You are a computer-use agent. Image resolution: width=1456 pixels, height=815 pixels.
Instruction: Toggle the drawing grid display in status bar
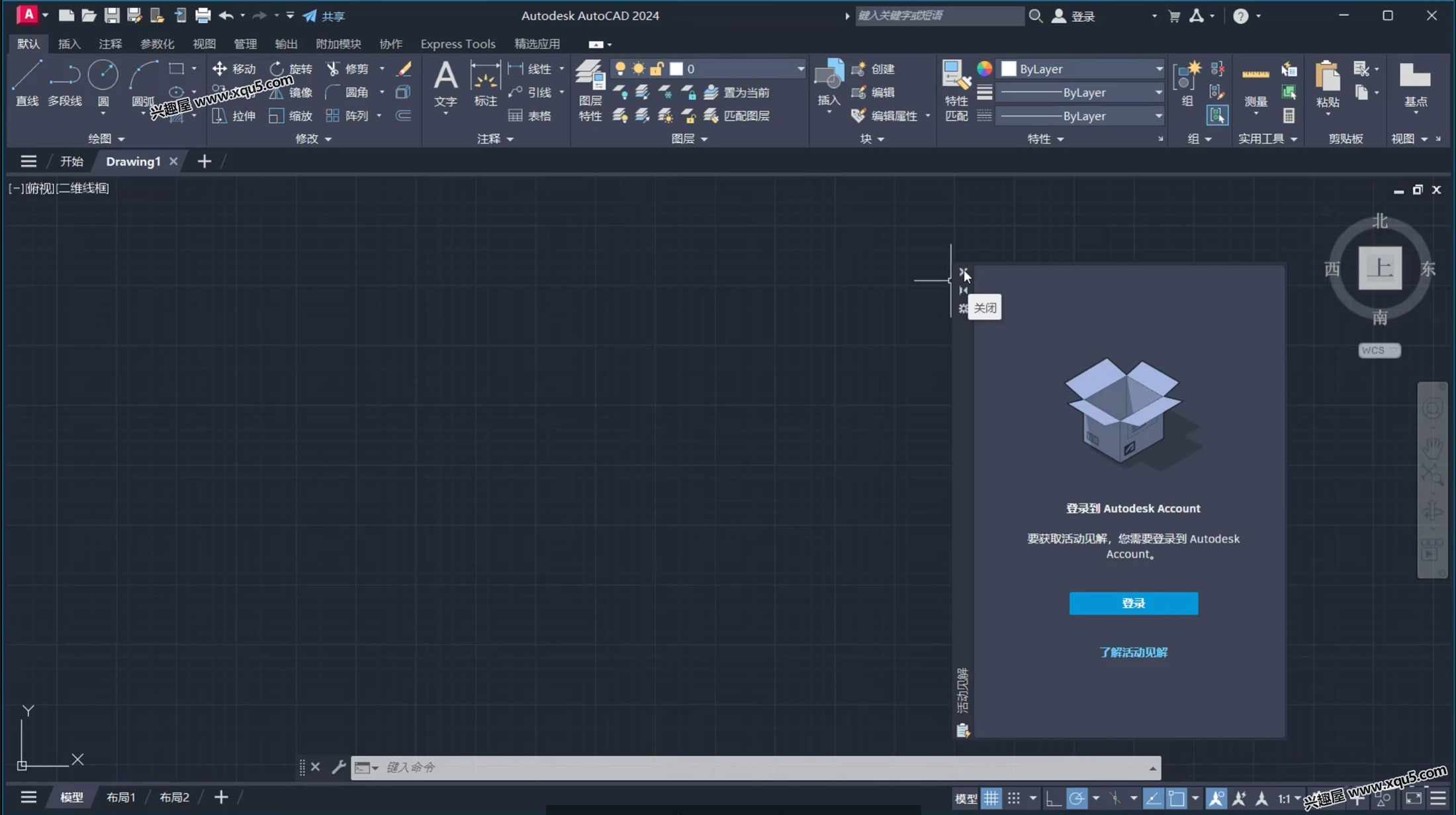pyautogui.click(x=991, y=798)
